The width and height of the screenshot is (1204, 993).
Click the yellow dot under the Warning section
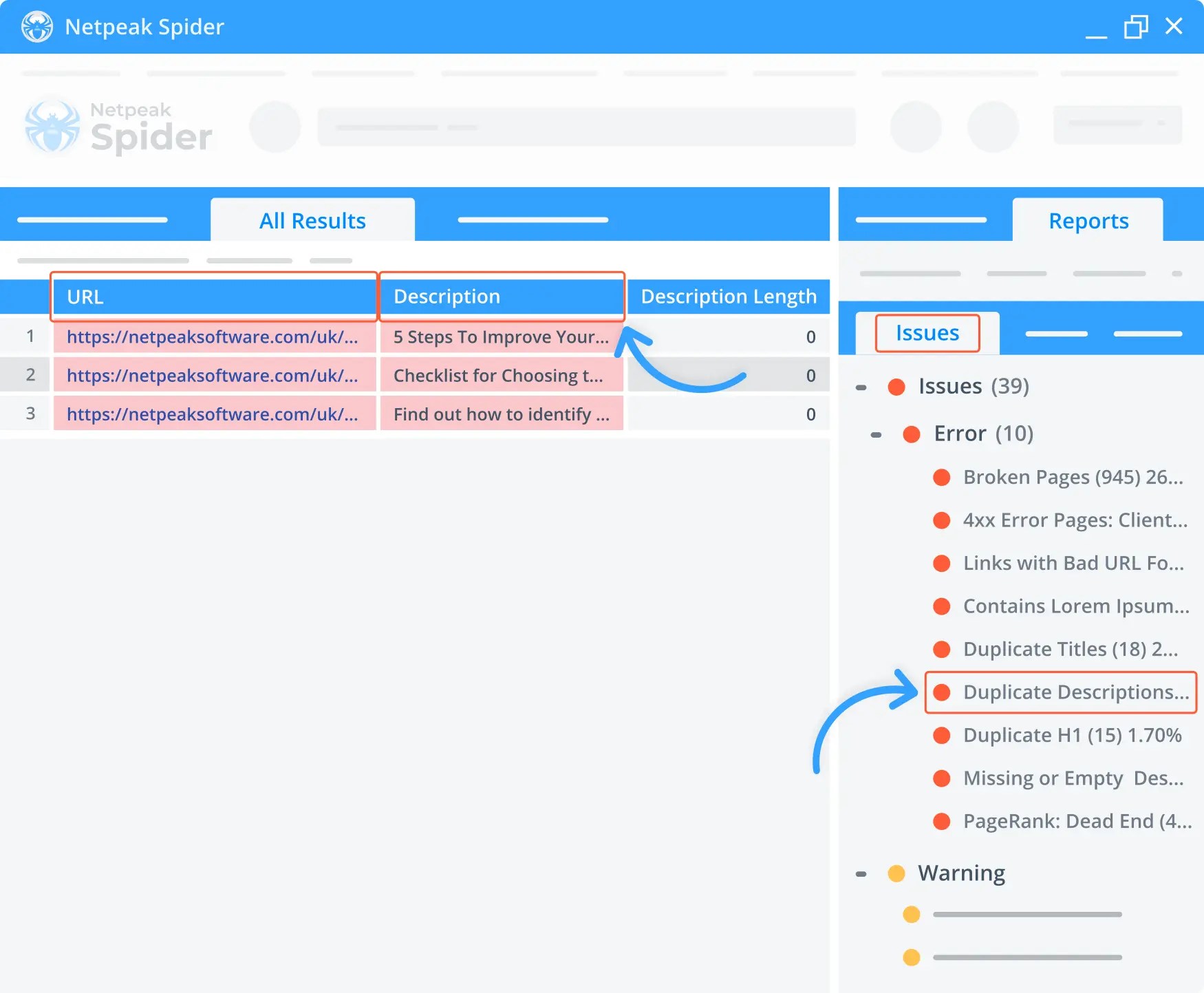pyautogui.click(x=912, y=914)
